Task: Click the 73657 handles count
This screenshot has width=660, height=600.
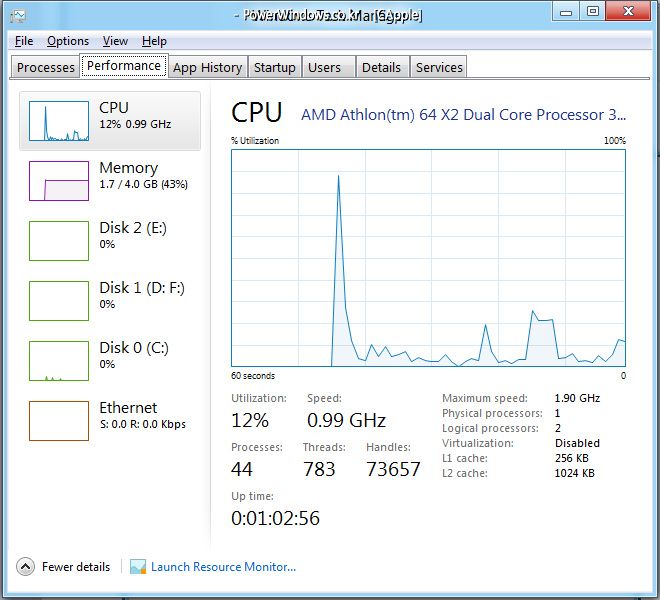Action: [x=393, y=469]
